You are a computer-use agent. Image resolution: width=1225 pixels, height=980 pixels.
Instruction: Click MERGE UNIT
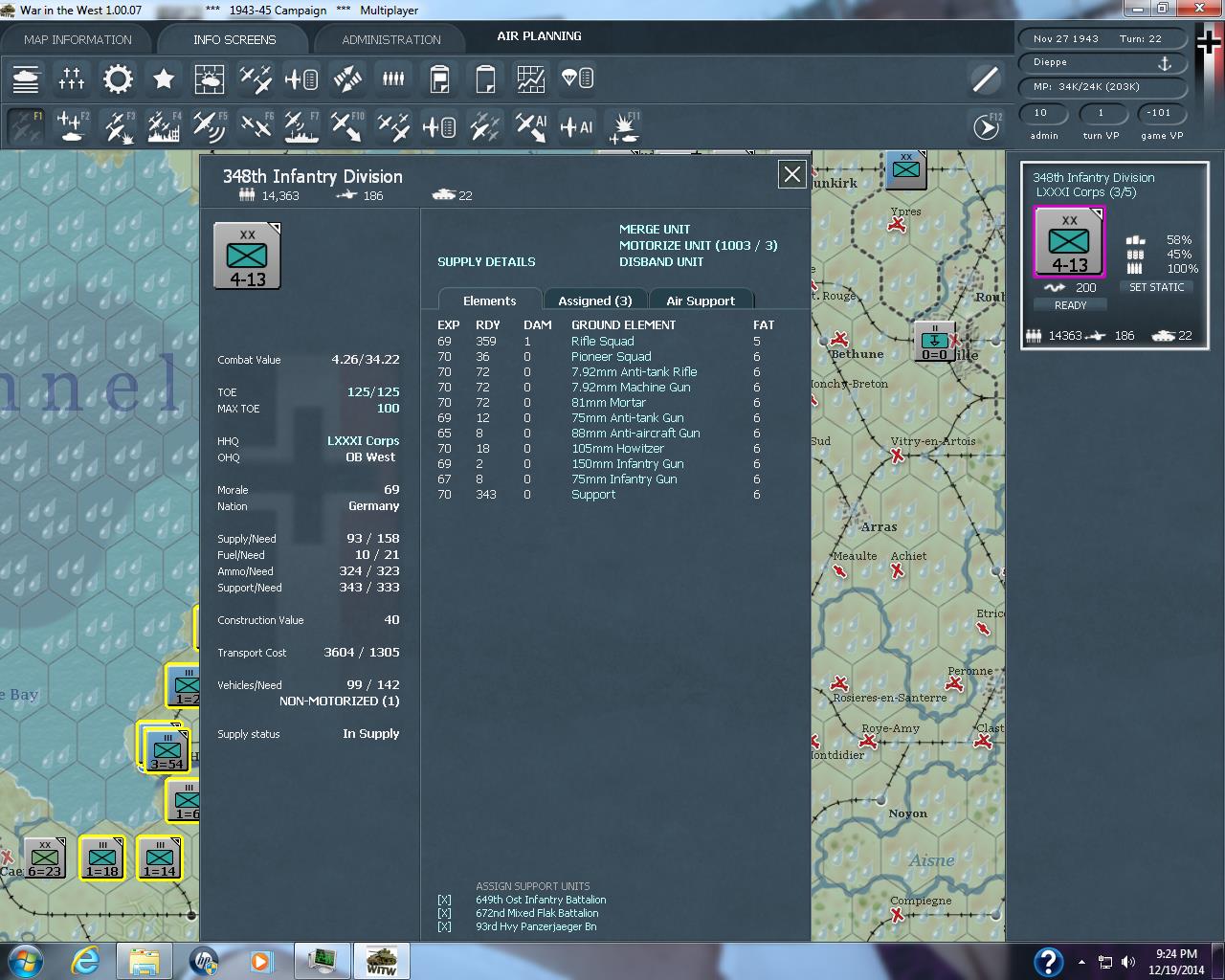tap(655, 230)
